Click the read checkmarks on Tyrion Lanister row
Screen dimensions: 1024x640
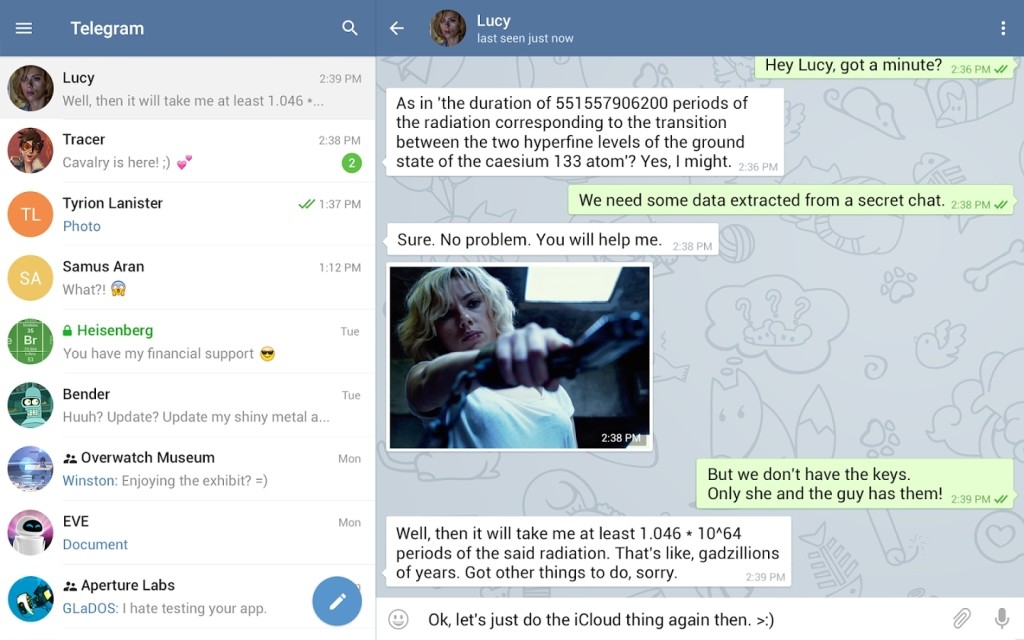[306, 204]
